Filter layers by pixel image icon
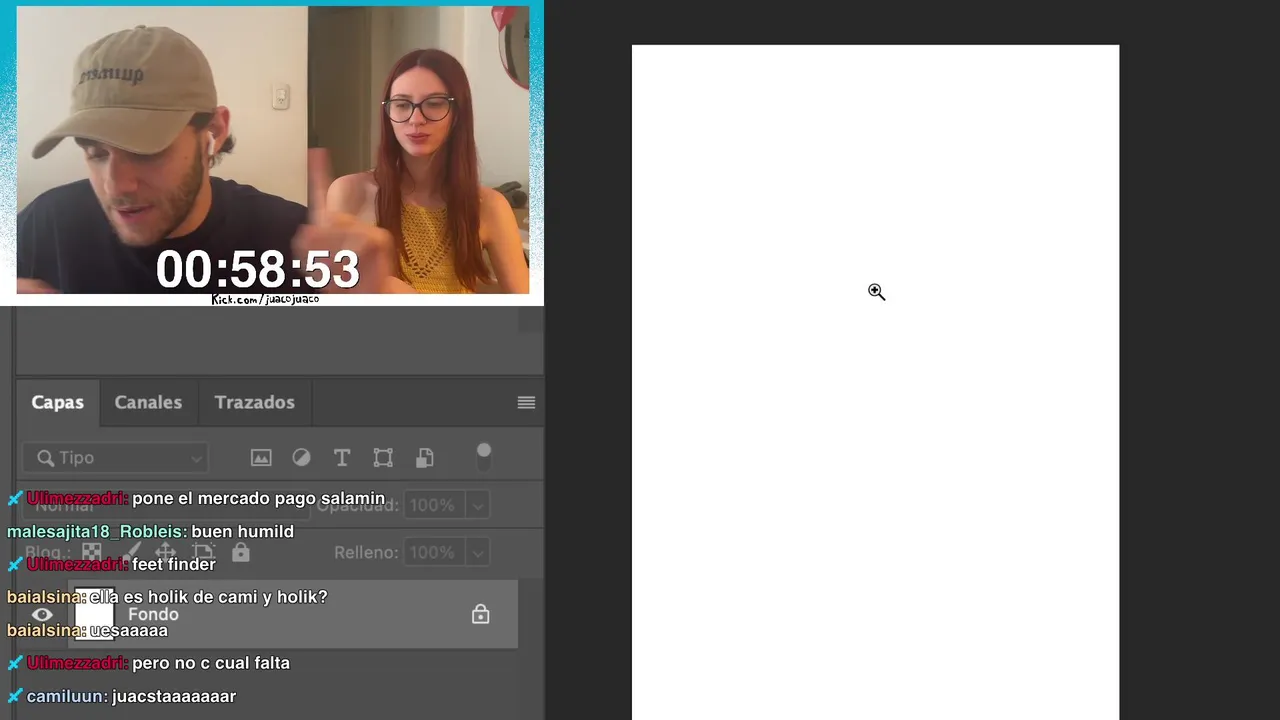 261,458
